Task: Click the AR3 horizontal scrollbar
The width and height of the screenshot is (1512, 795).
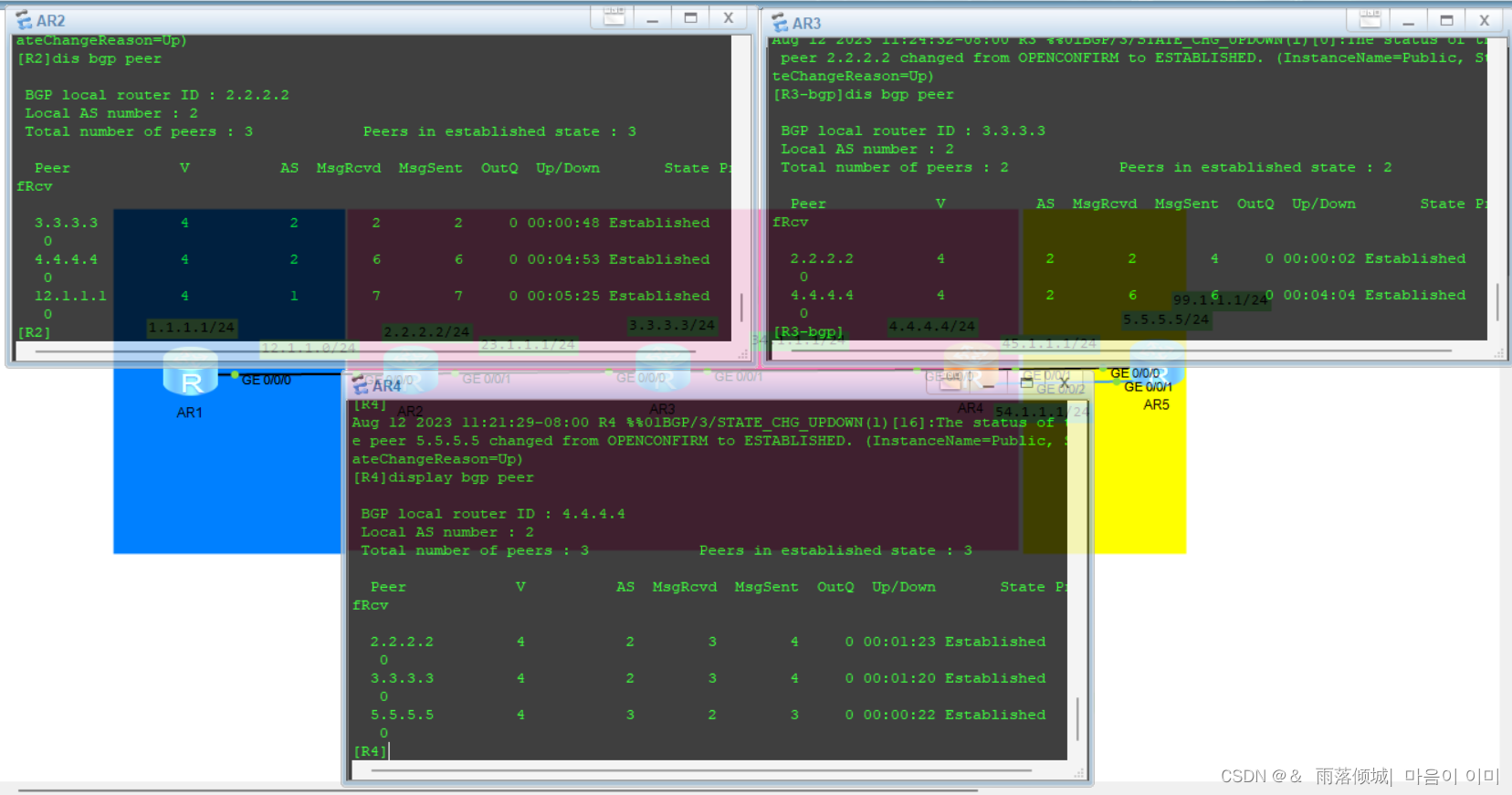Action: coord(1121,350)
